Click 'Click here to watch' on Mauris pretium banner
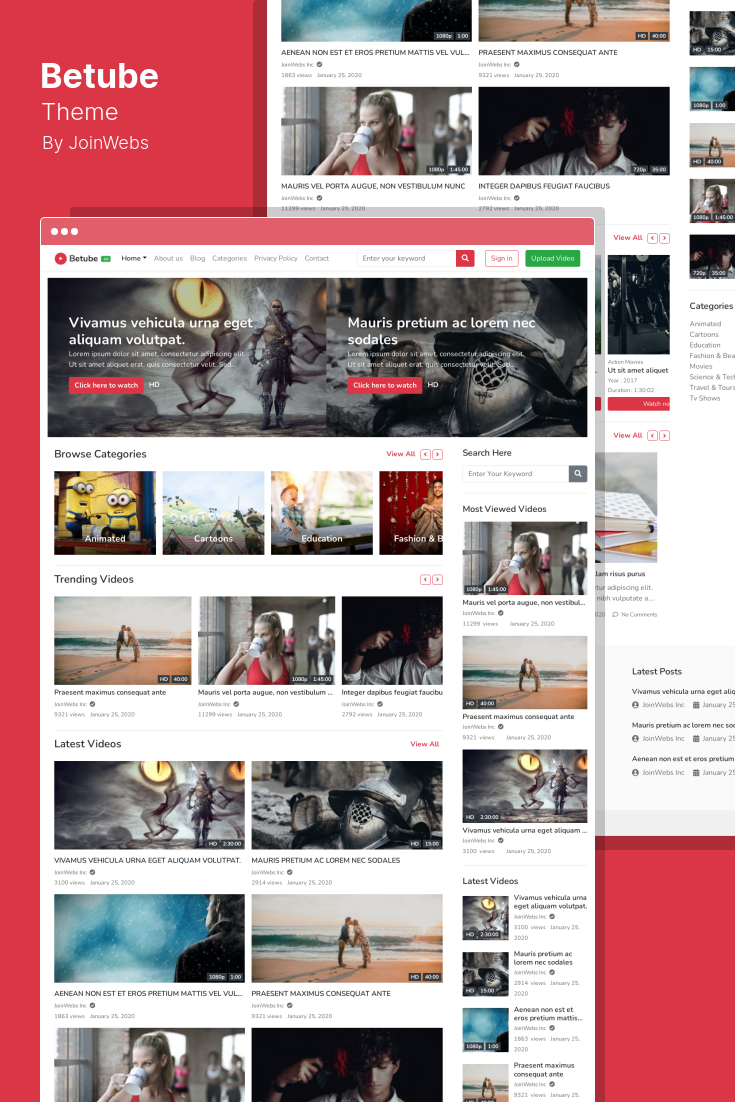The width and height of the screenshot is (735, 1102). click(x=385, y=385)
